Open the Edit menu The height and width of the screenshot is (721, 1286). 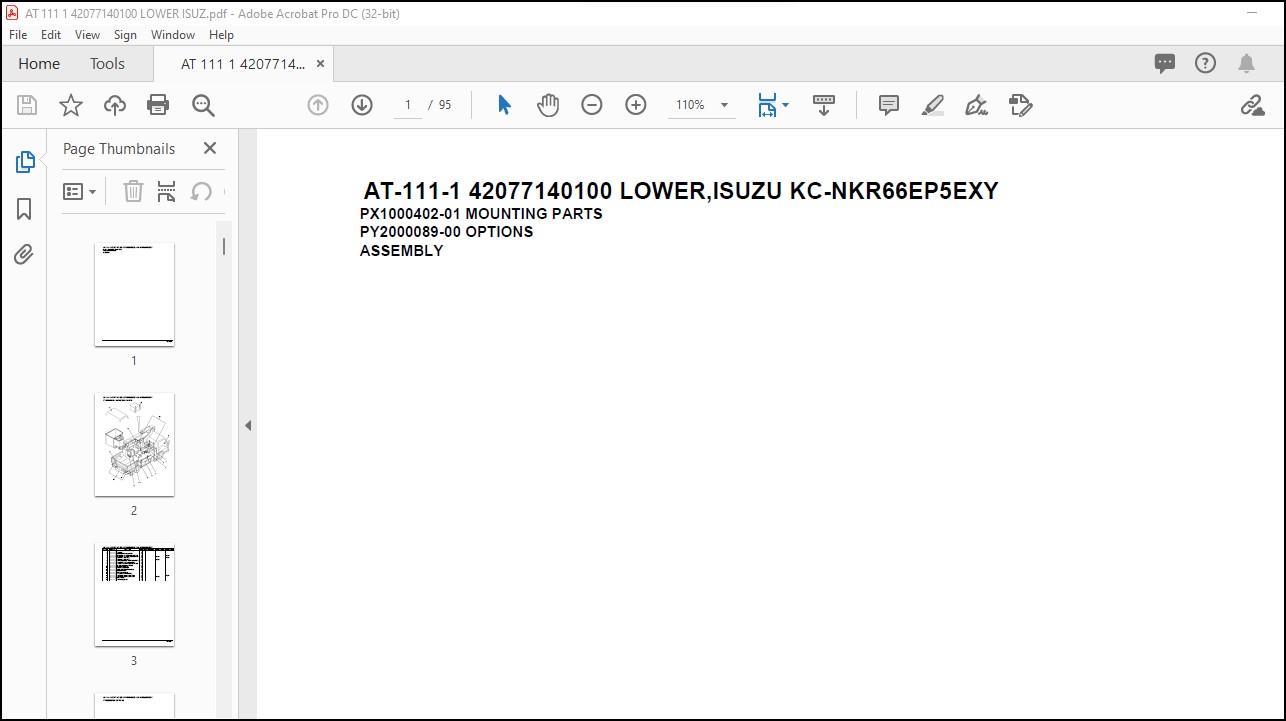(51, 34)
